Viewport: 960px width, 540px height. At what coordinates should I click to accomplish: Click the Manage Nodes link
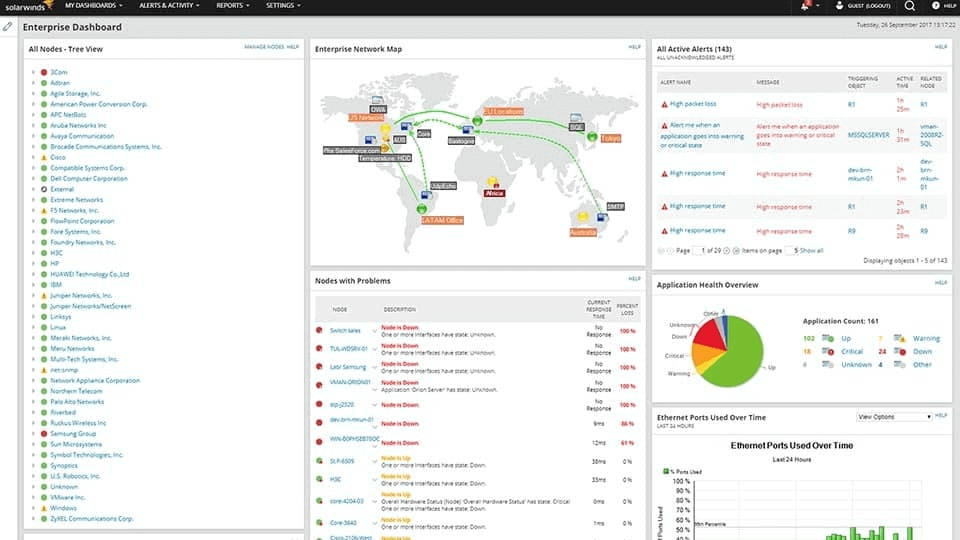click(x=263, y=47)
